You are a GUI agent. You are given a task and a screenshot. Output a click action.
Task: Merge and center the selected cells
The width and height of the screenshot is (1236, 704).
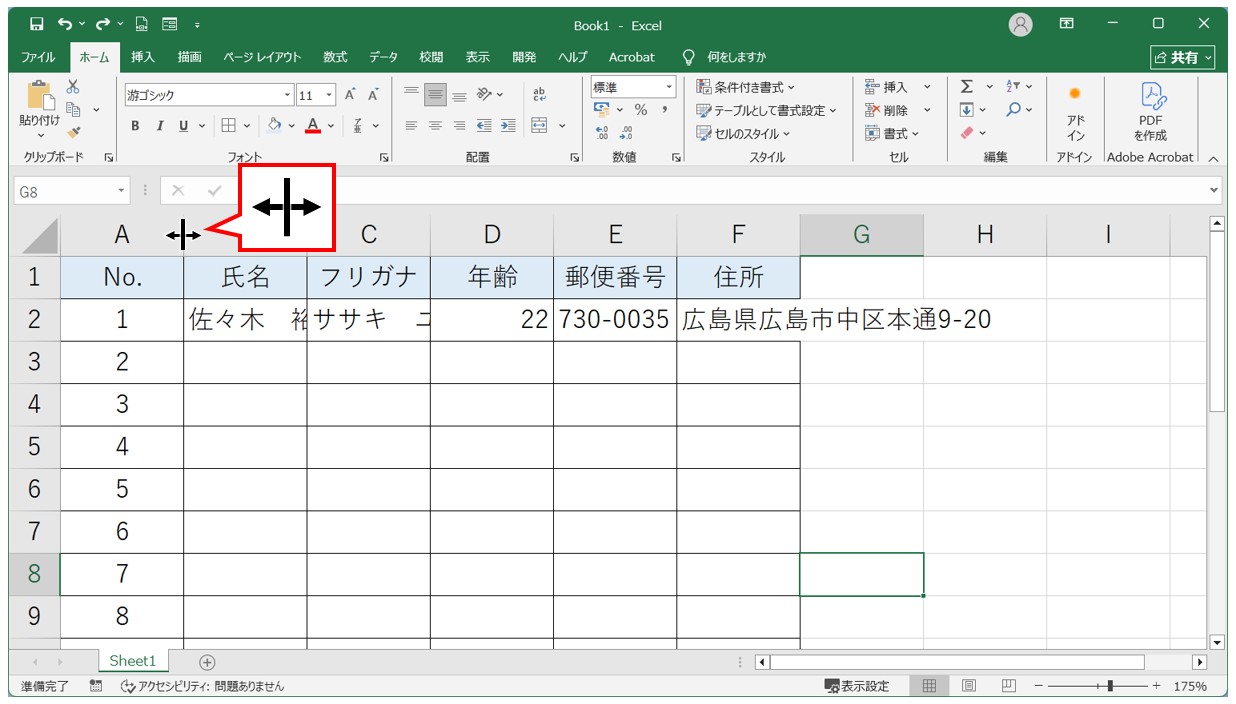pyautogui.click(x=540, y=126)
